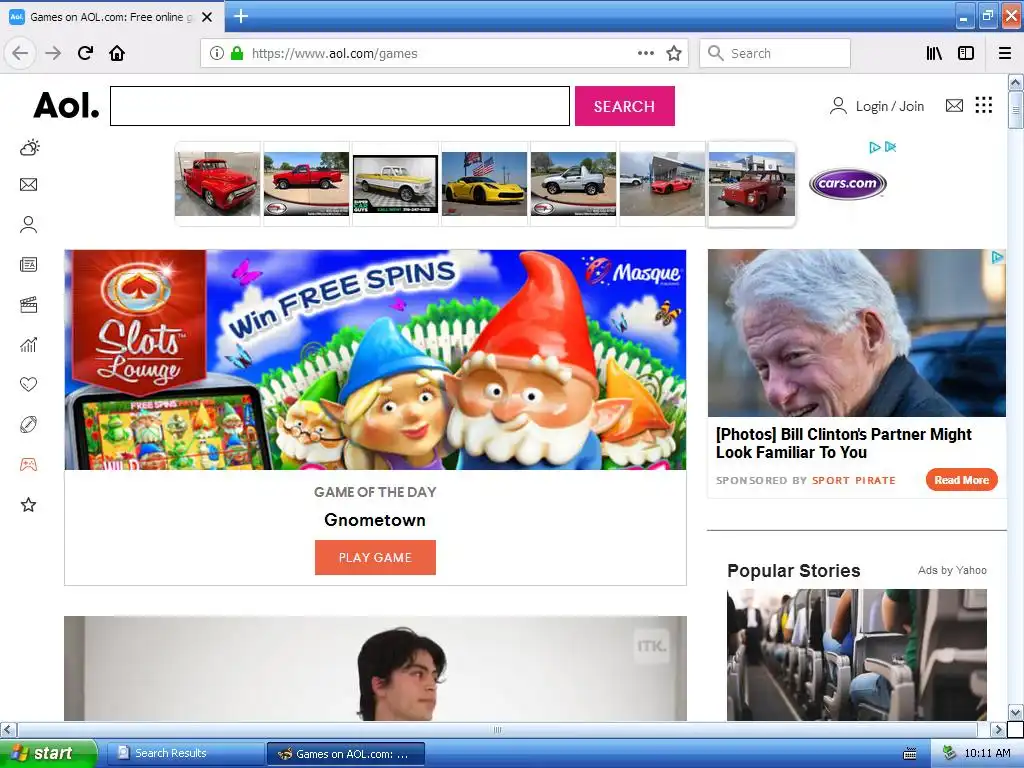Click the browser Search box
This screenshot has width=1024, height=768.
(775, 53)
